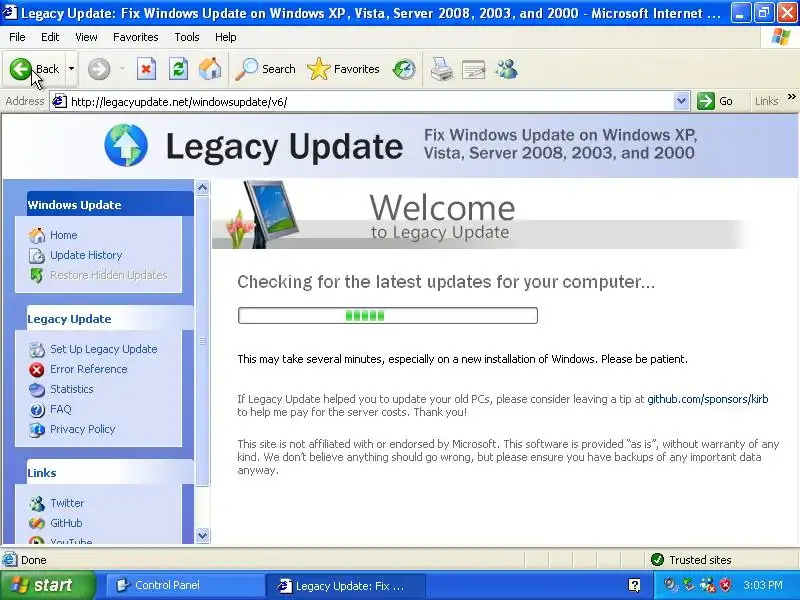The image size is (800, 600).
Task: Click the 3:03 PM taskbar clock
Action: tap(763, 585)
